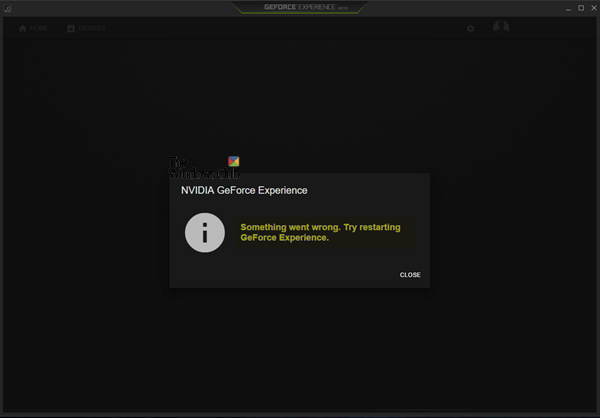
Task: Minimize the GeForce Experience window
Action: pos(568,8)
